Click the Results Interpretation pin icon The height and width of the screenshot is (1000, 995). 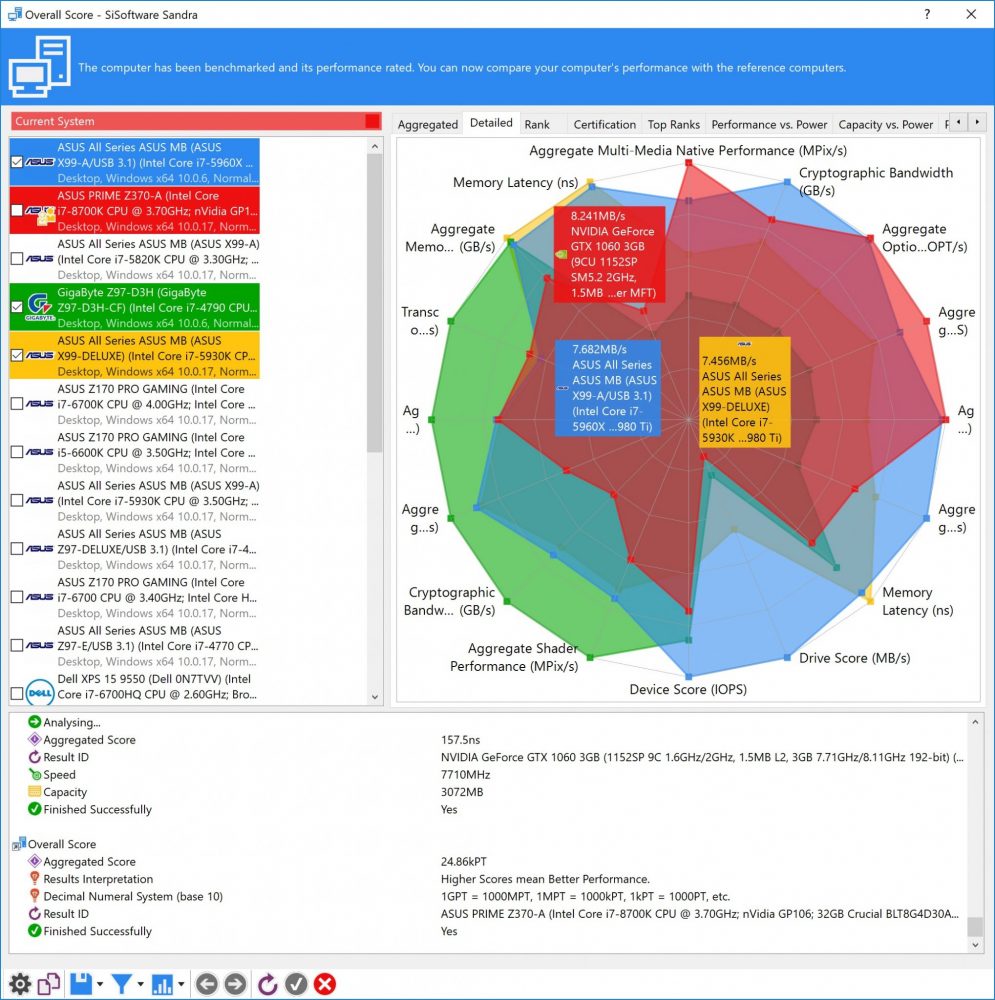[x=34, y=879]
